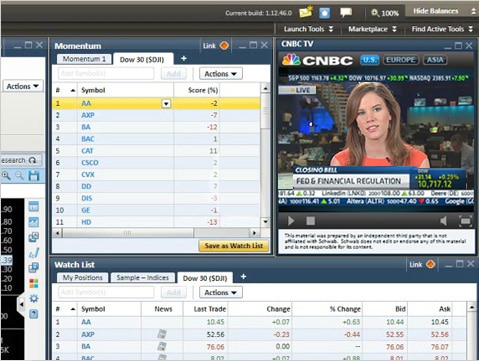Image resolution: width=479 pixels, height=361 pixels.
Task: Switch to the Momentum 1 tab
Action: [84, 59]
